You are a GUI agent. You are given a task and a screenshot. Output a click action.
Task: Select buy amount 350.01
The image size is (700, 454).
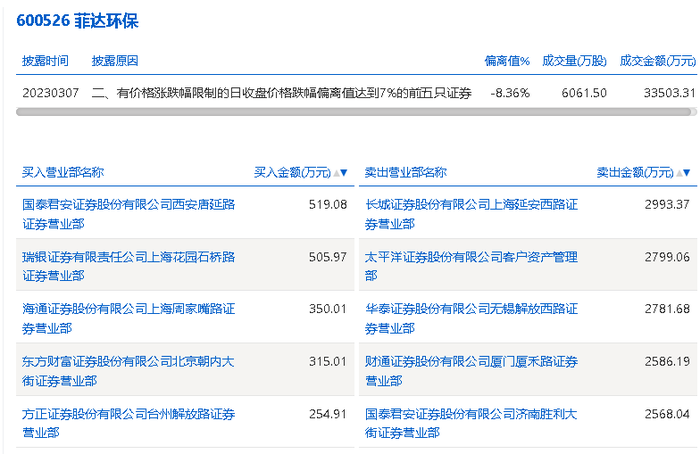point(328,309)
